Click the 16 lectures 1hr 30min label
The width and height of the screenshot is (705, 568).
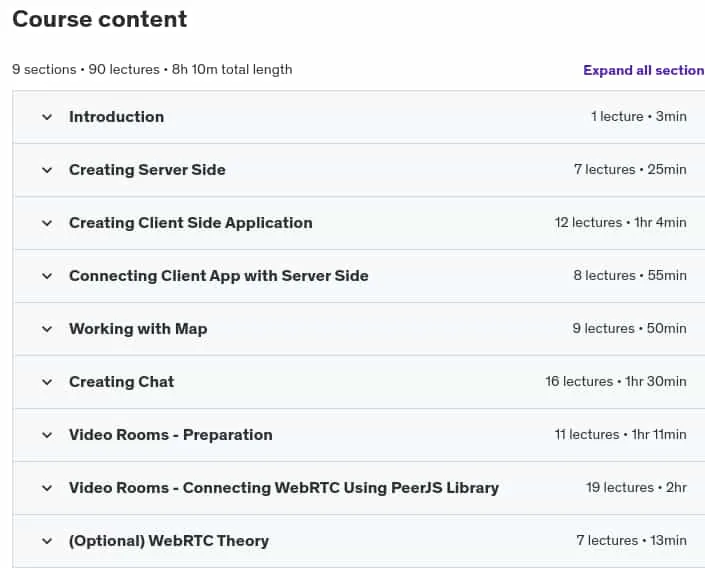coord(616,382)
